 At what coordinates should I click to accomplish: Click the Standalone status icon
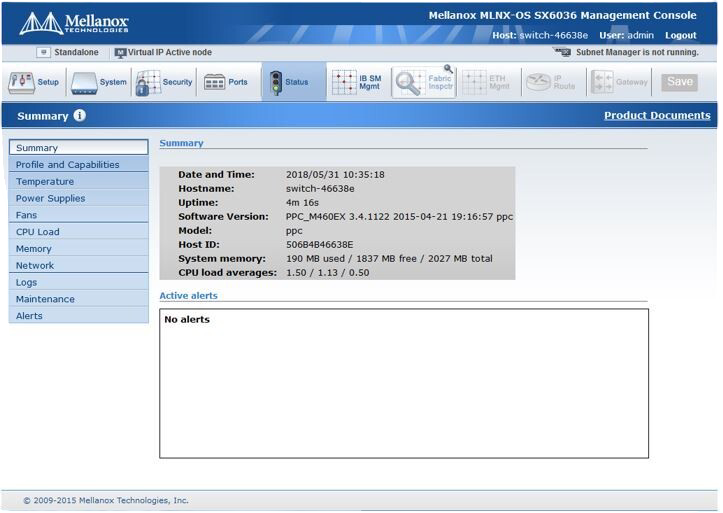[43, 53]
